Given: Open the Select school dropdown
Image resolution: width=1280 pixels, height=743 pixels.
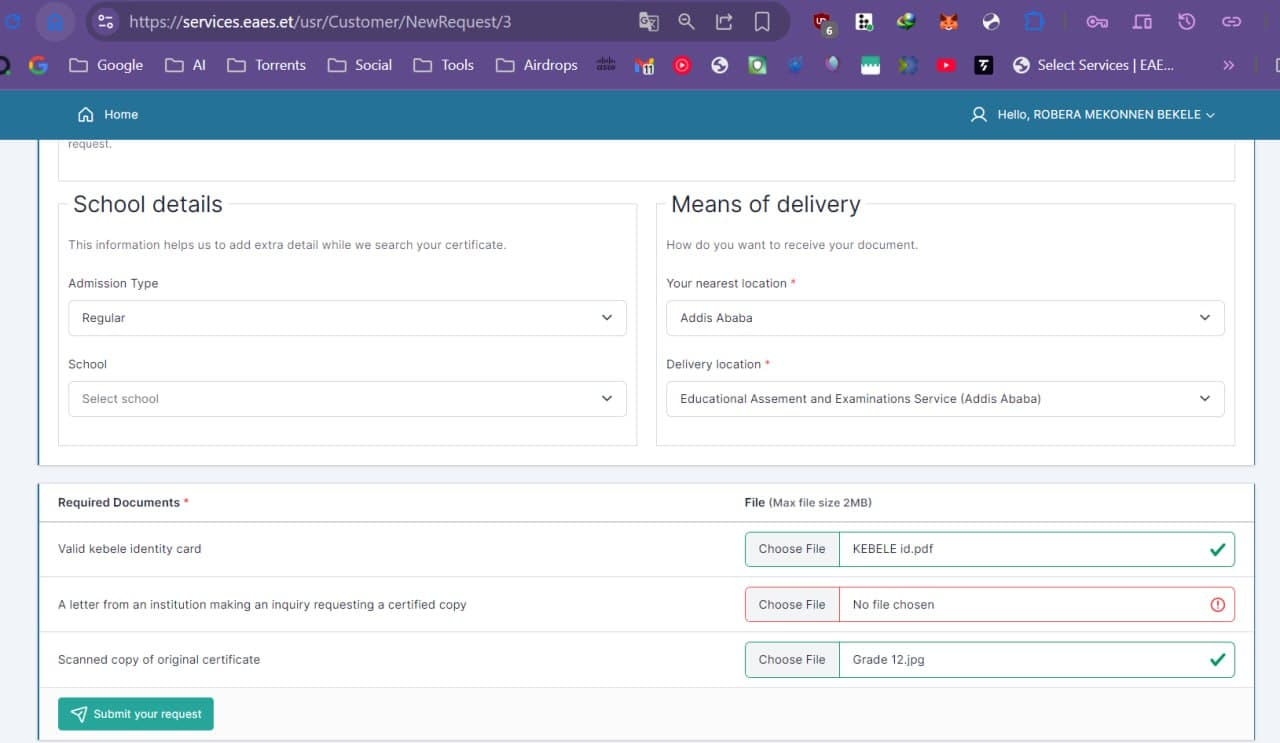Looking at the screenshot, I should click(347, 399).
